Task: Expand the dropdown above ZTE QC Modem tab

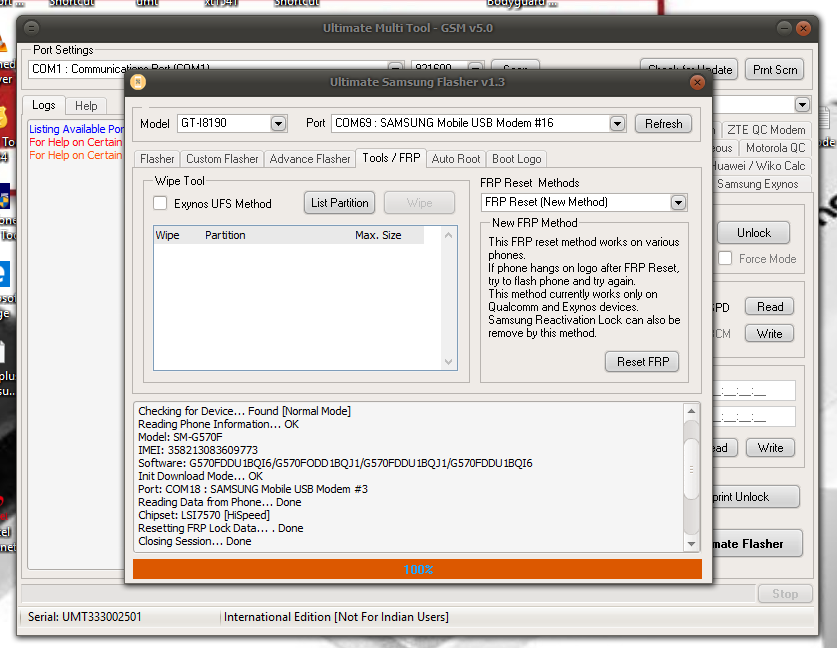Action: (802, 104)
